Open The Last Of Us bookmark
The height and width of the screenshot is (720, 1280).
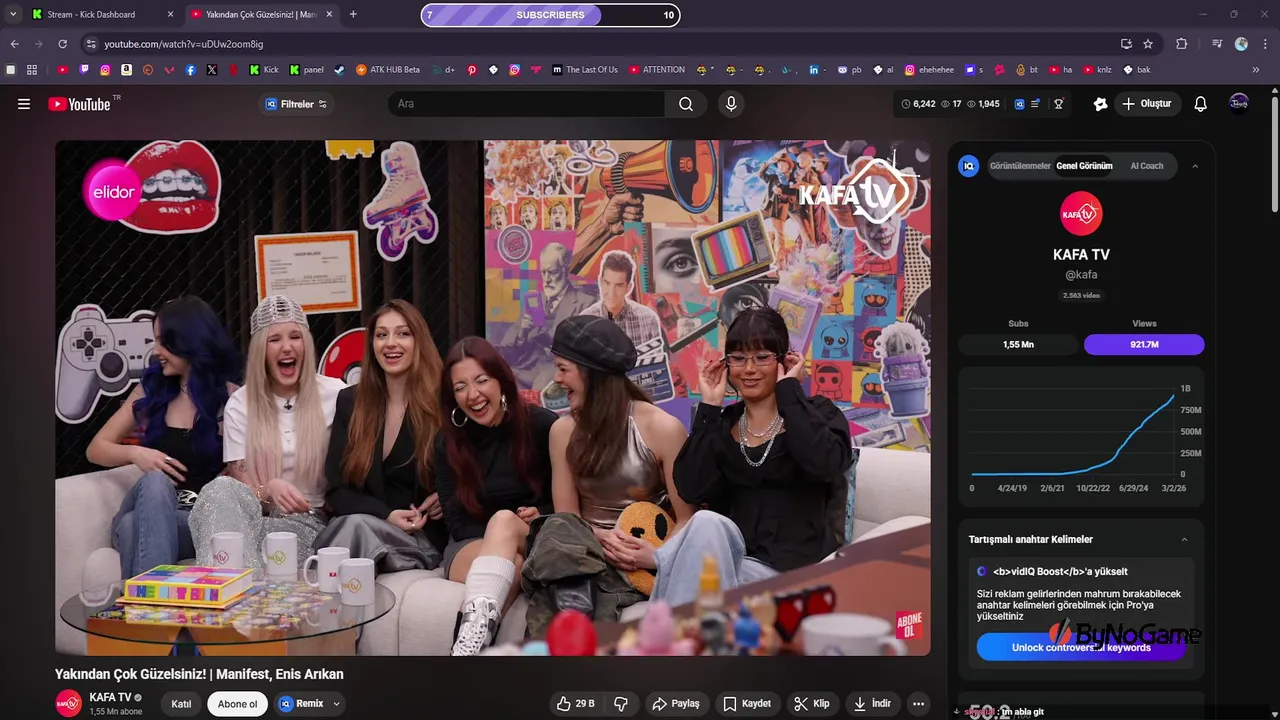click(585, 70)
